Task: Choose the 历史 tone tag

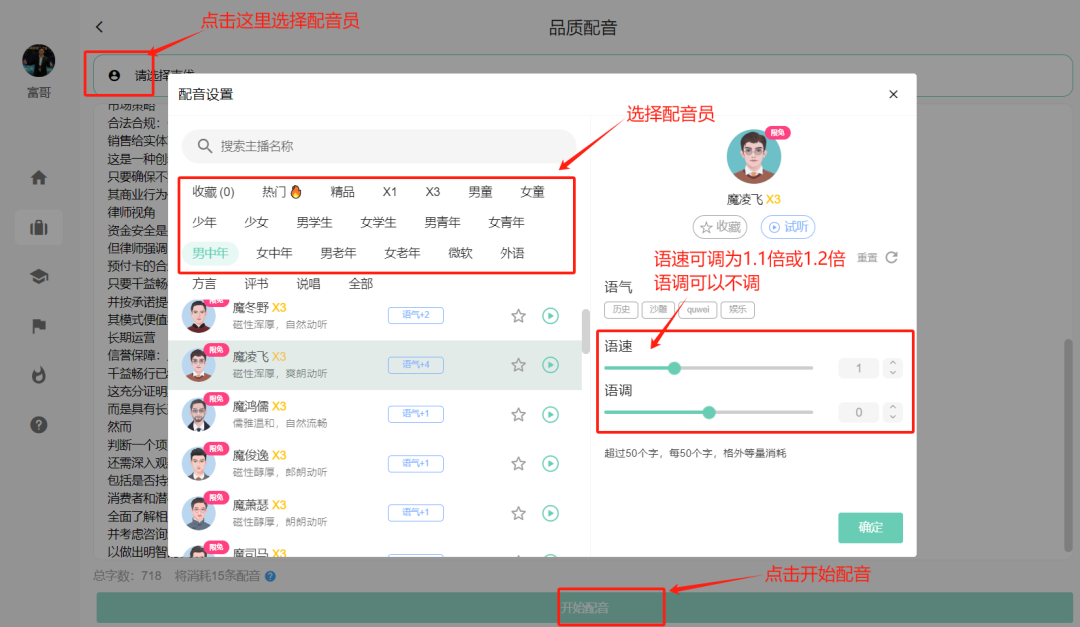Action: pos(621,309)
